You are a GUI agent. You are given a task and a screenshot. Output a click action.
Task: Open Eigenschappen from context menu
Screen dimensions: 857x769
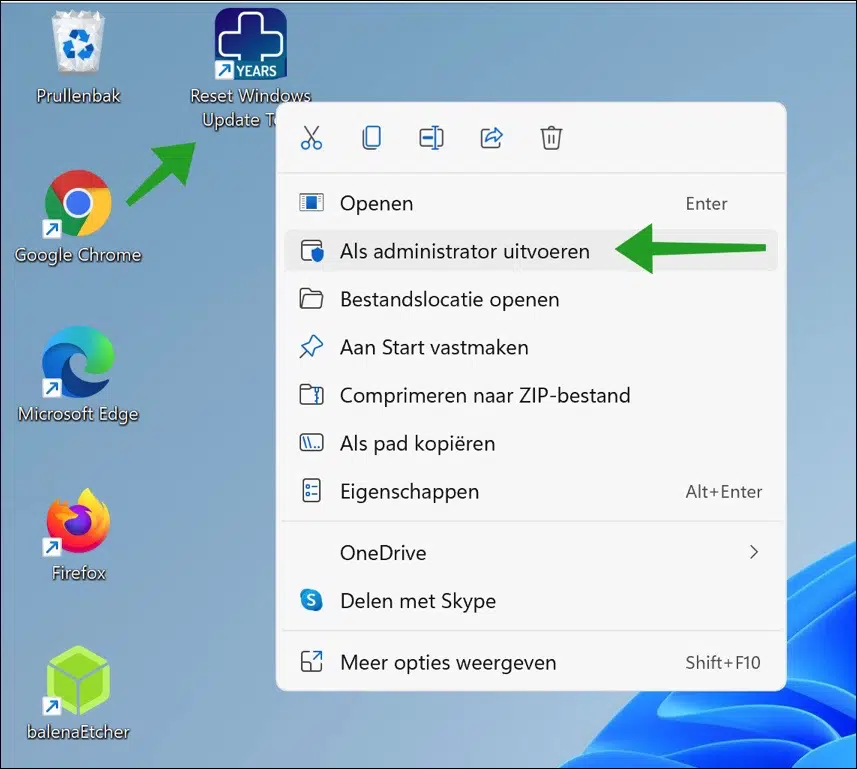pyautogui.click(x=531, y=492)
